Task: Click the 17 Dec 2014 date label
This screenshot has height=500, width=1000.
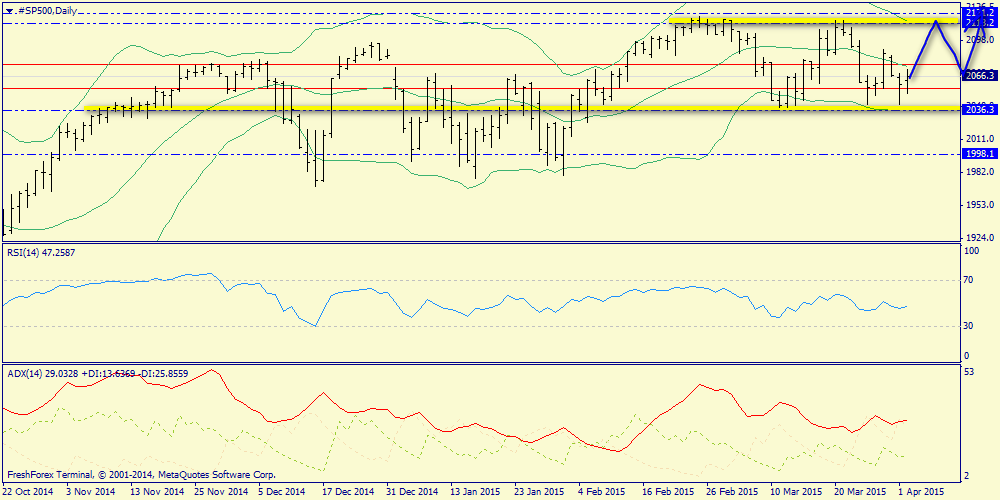Action: pos(348,492)
